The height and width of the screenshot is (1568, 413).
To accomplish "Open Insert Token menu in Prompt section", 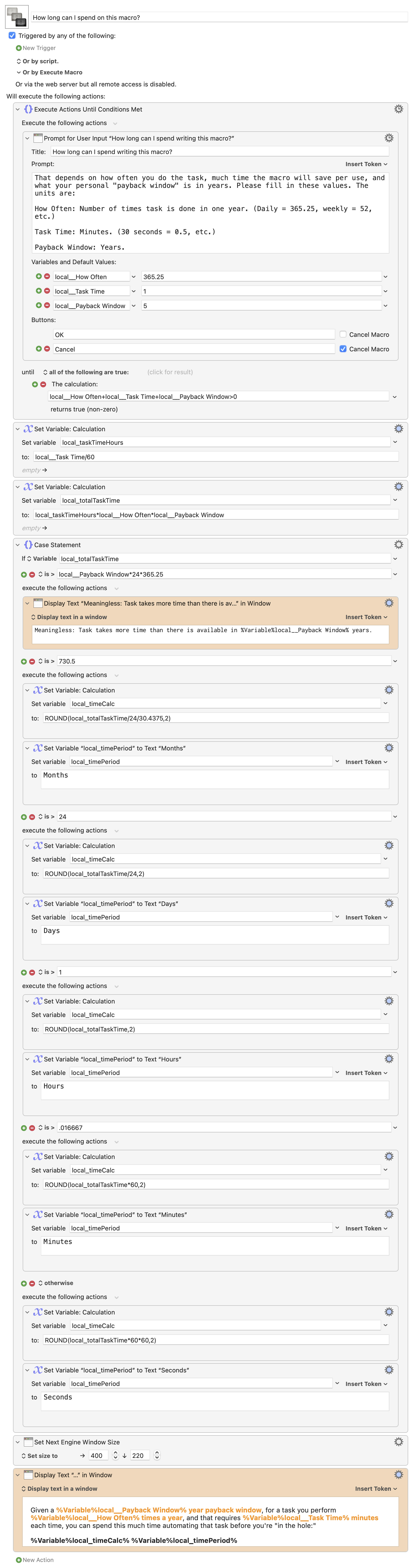I will [366, 164].
